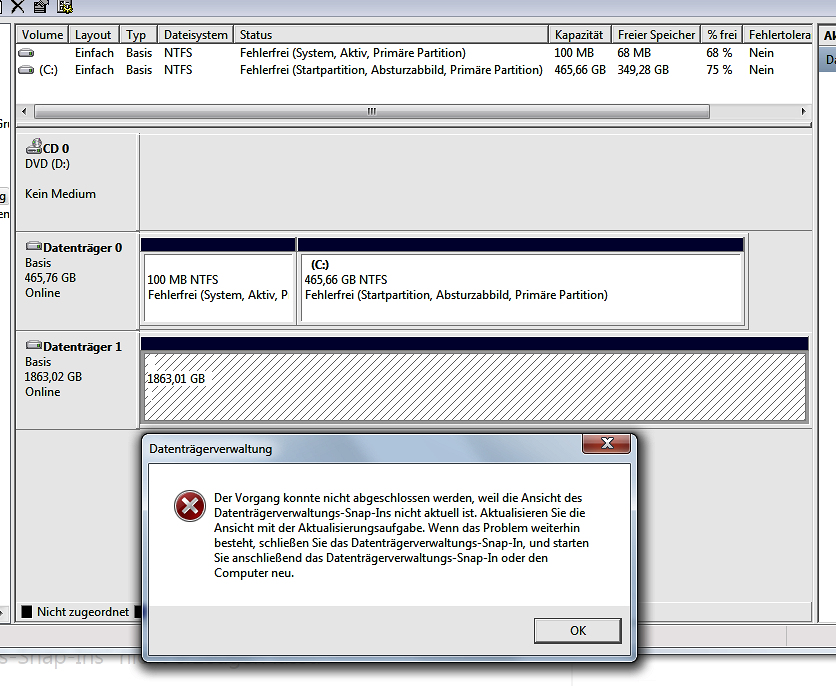The width and height of the screenshot is (836, 686).
Task: Click the Datenträger 1 disk icon
Action: [x=34, y=345]
